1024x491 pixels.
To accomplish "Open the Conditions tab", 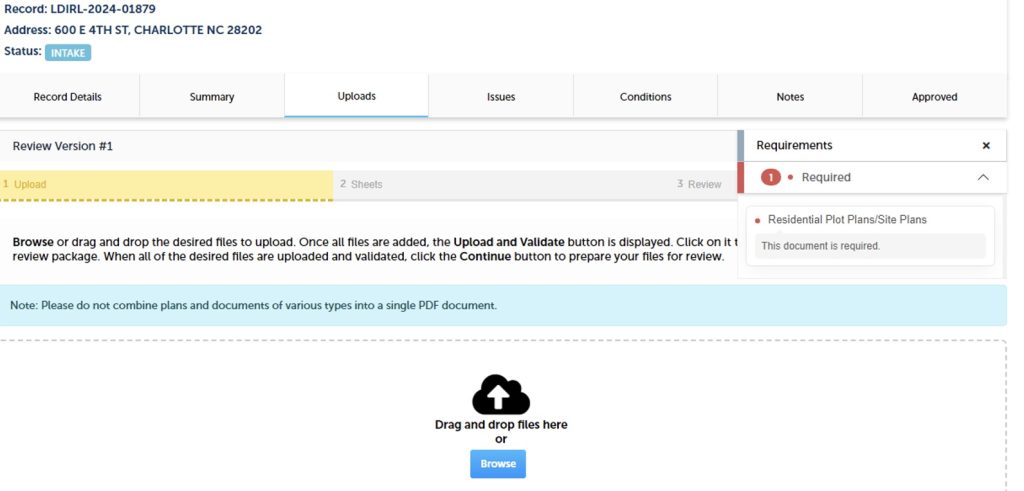I will (645, 97).
